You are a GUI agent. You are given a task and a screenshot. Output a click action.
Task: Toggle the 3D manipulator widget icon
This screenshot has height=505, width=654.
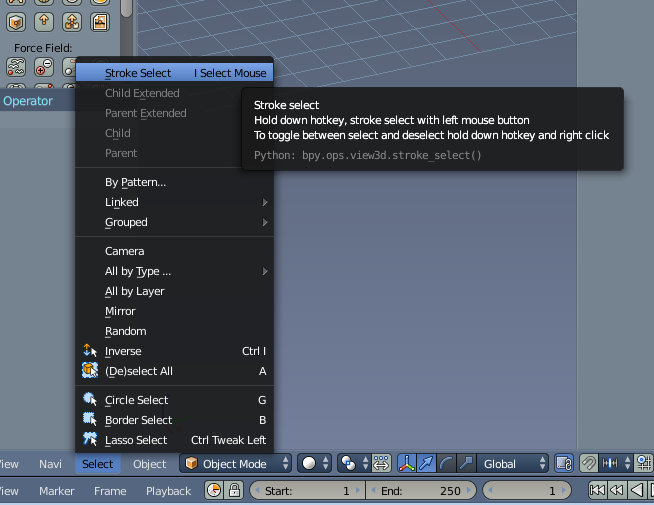point(408,463)
